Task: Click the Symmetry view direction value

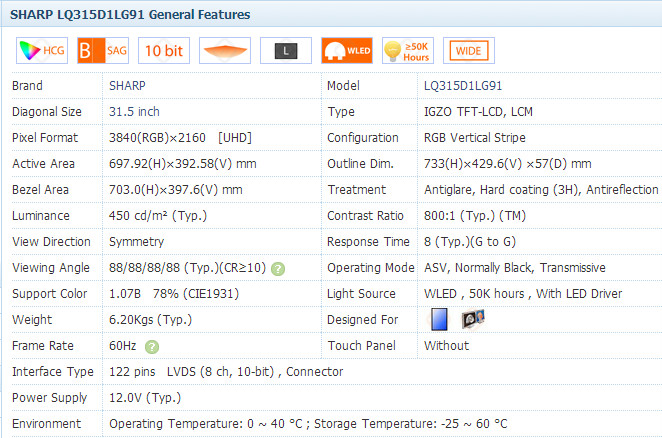Action: (x=136, y=242)
